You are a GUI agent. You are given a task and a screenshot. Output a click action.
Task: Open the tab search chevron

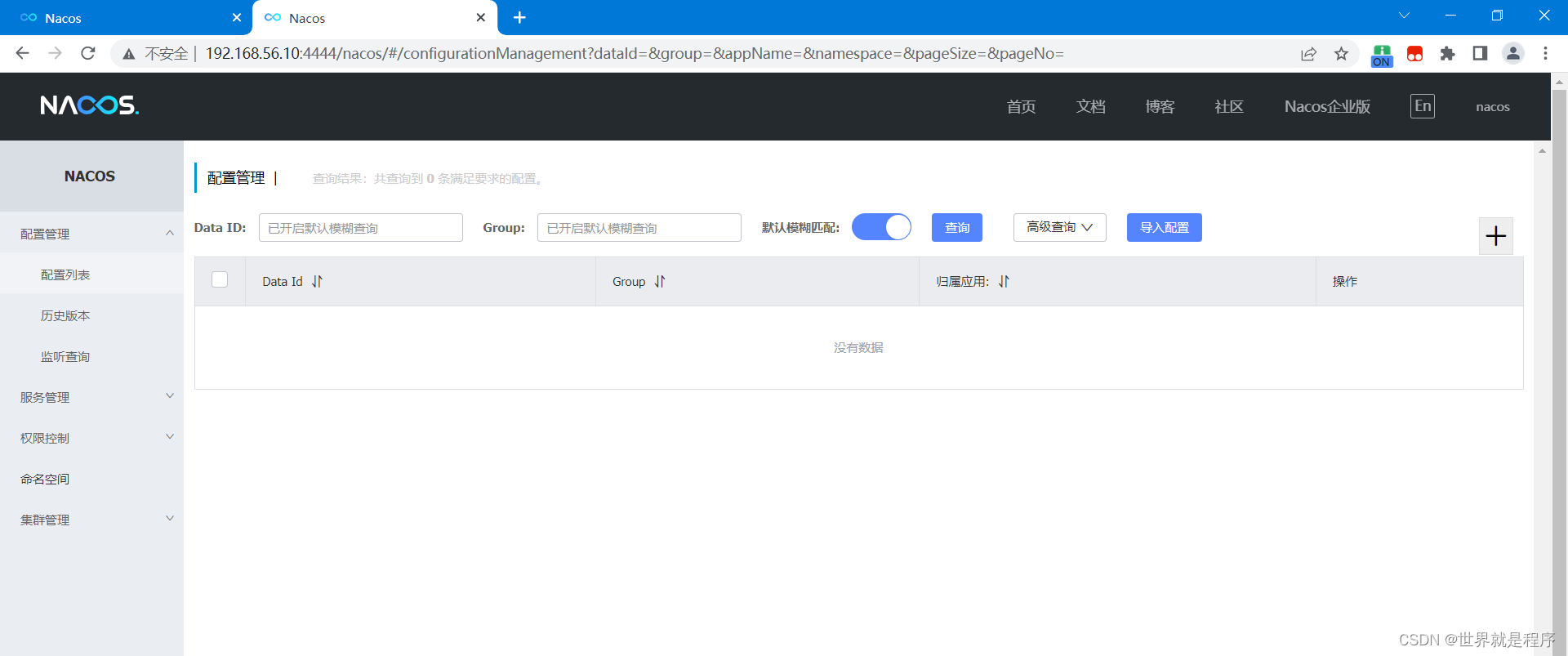point(1405,16)
